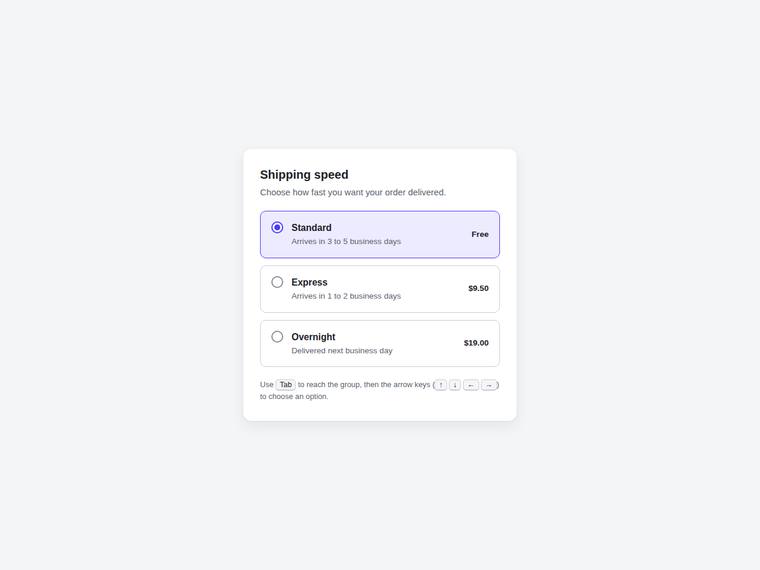Click the "to choose an option" hint text

click(294, 396)
